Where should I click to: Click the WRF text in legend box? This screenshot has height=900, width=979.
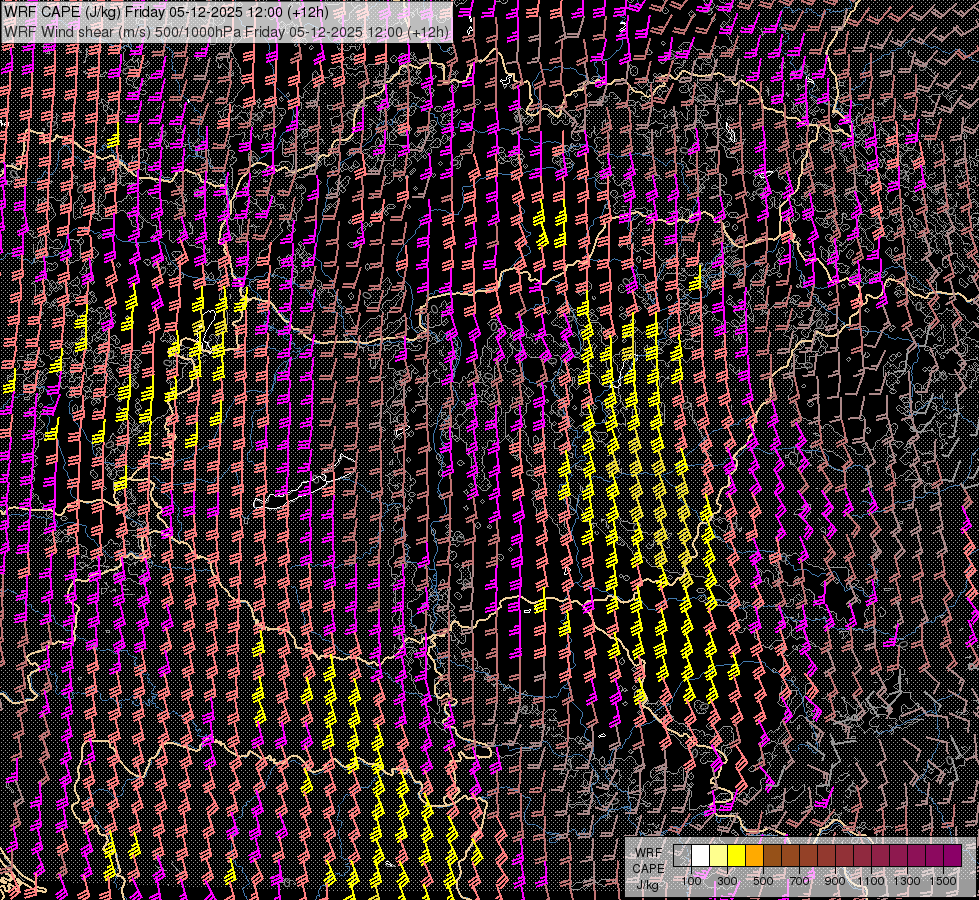(x=647, y=852)
